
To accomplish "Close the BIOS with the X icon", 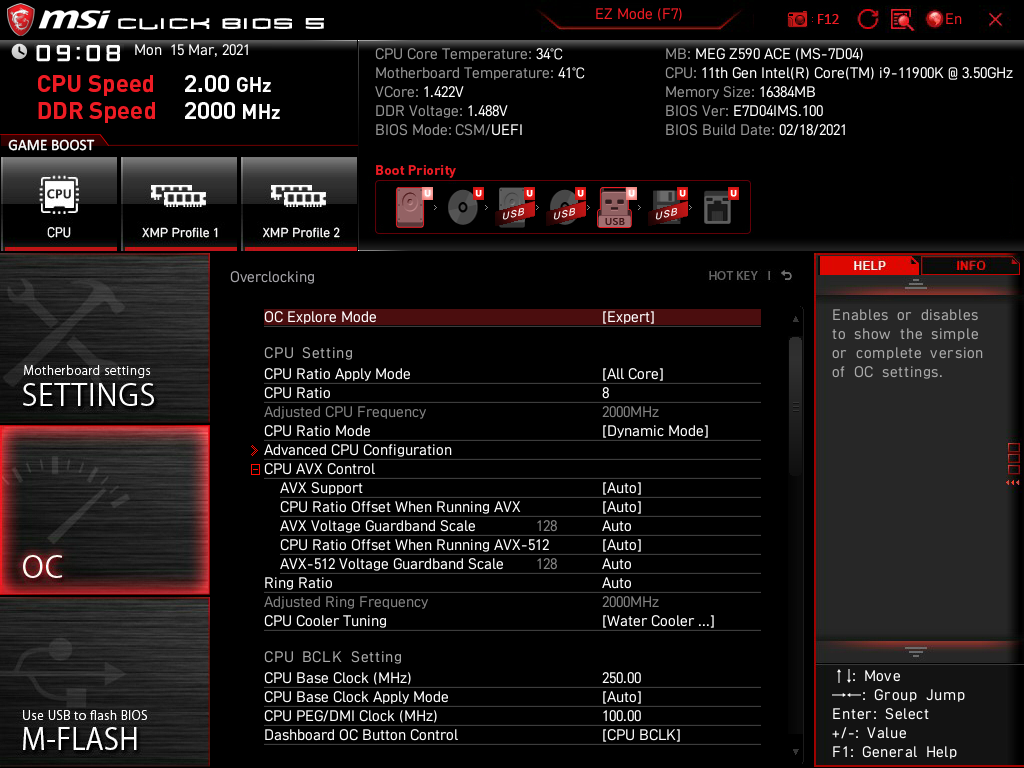I will [x=995, y=20].
